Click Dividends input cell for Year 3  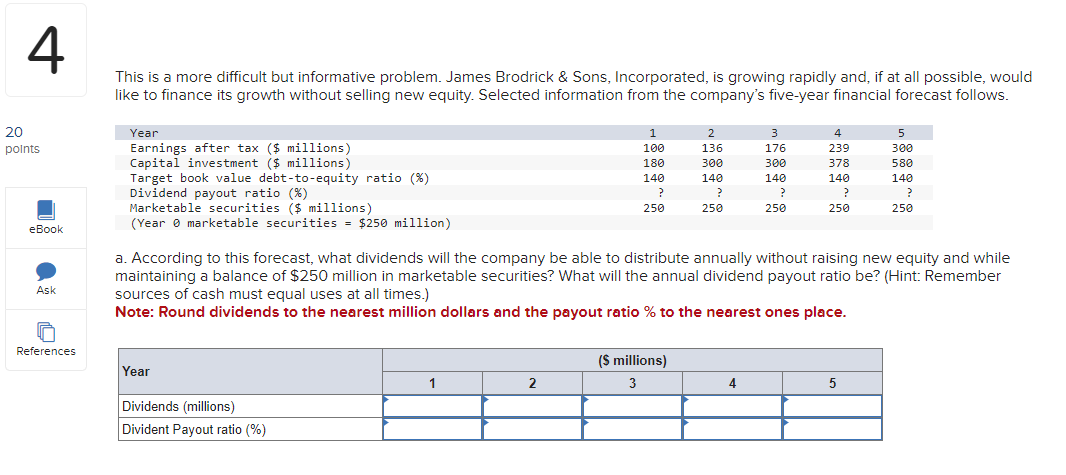coord(632,406)
